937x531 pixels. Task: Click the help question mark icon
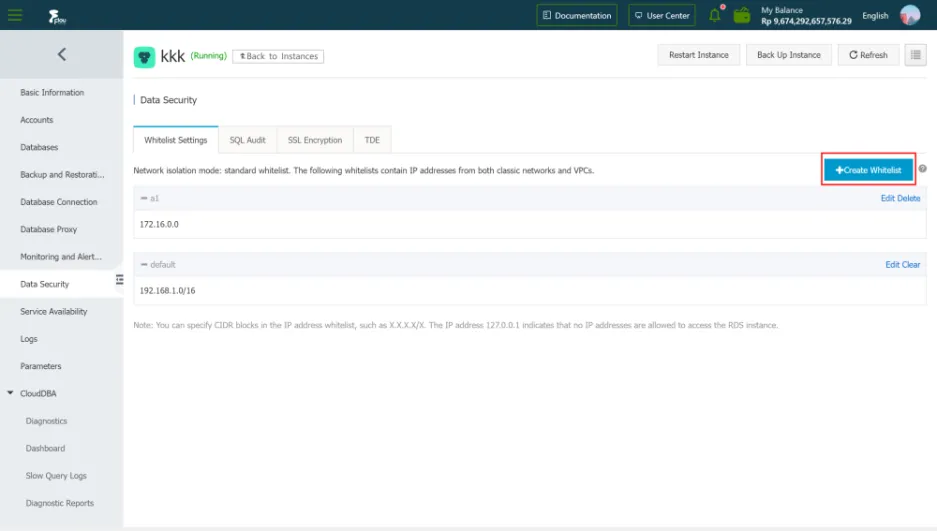click(923, 169)
